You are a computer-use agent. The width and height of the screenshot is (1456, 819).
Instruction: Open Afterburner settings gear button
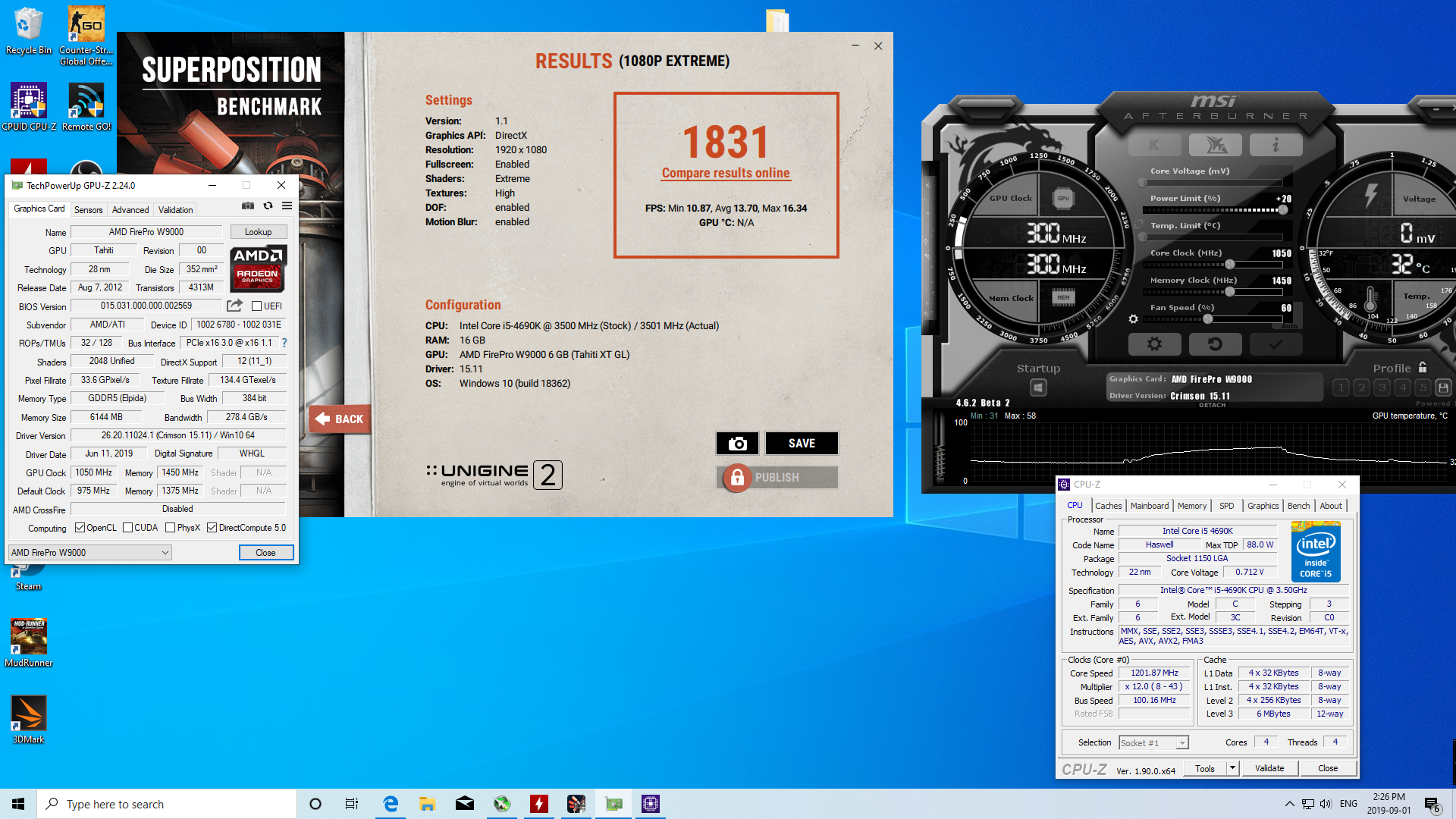tap(1154, 344)
